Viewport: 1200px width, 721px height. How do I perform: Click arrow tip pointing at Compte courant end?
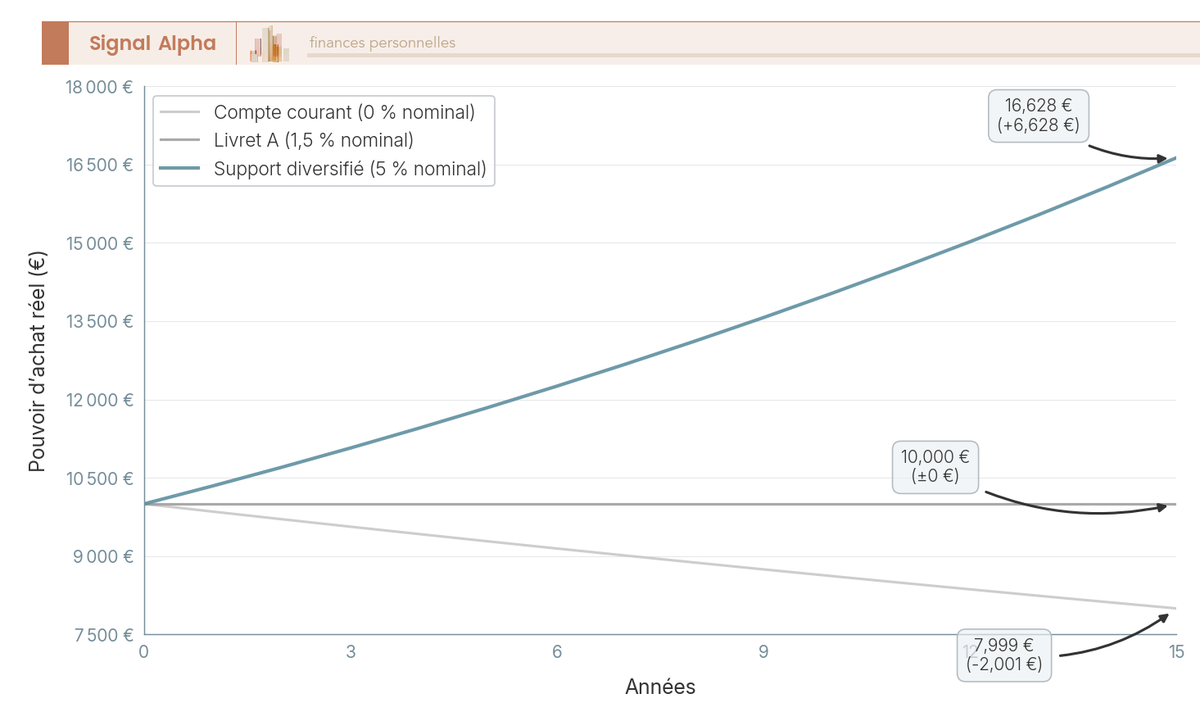(1166, 615)
